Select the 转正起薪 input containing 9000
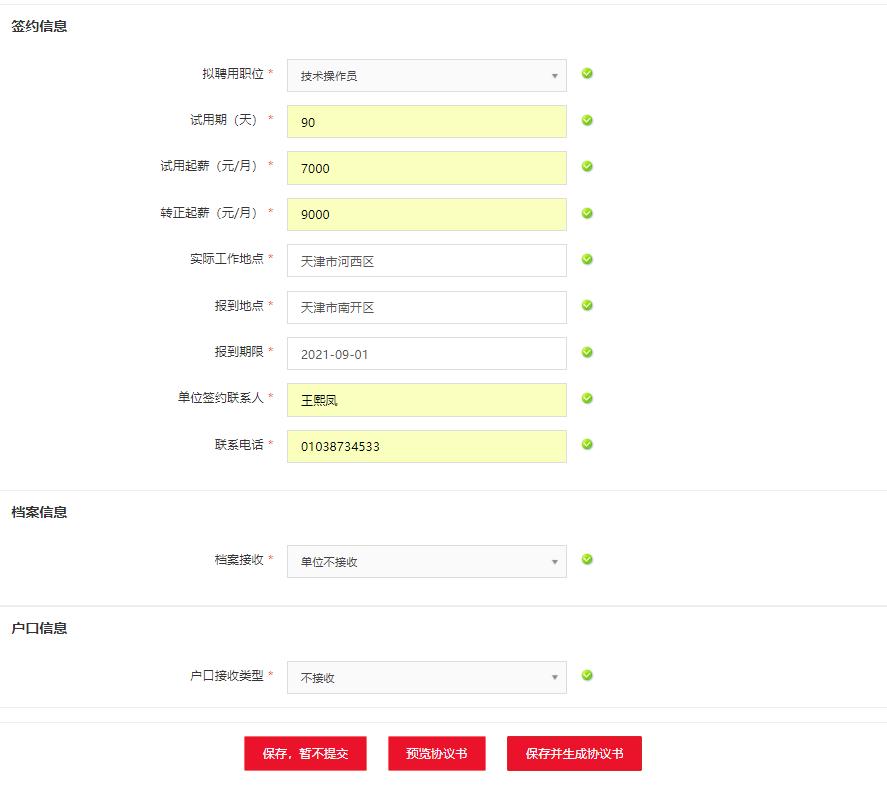Viewport: 887px width, 785px height. click(426, 215)
